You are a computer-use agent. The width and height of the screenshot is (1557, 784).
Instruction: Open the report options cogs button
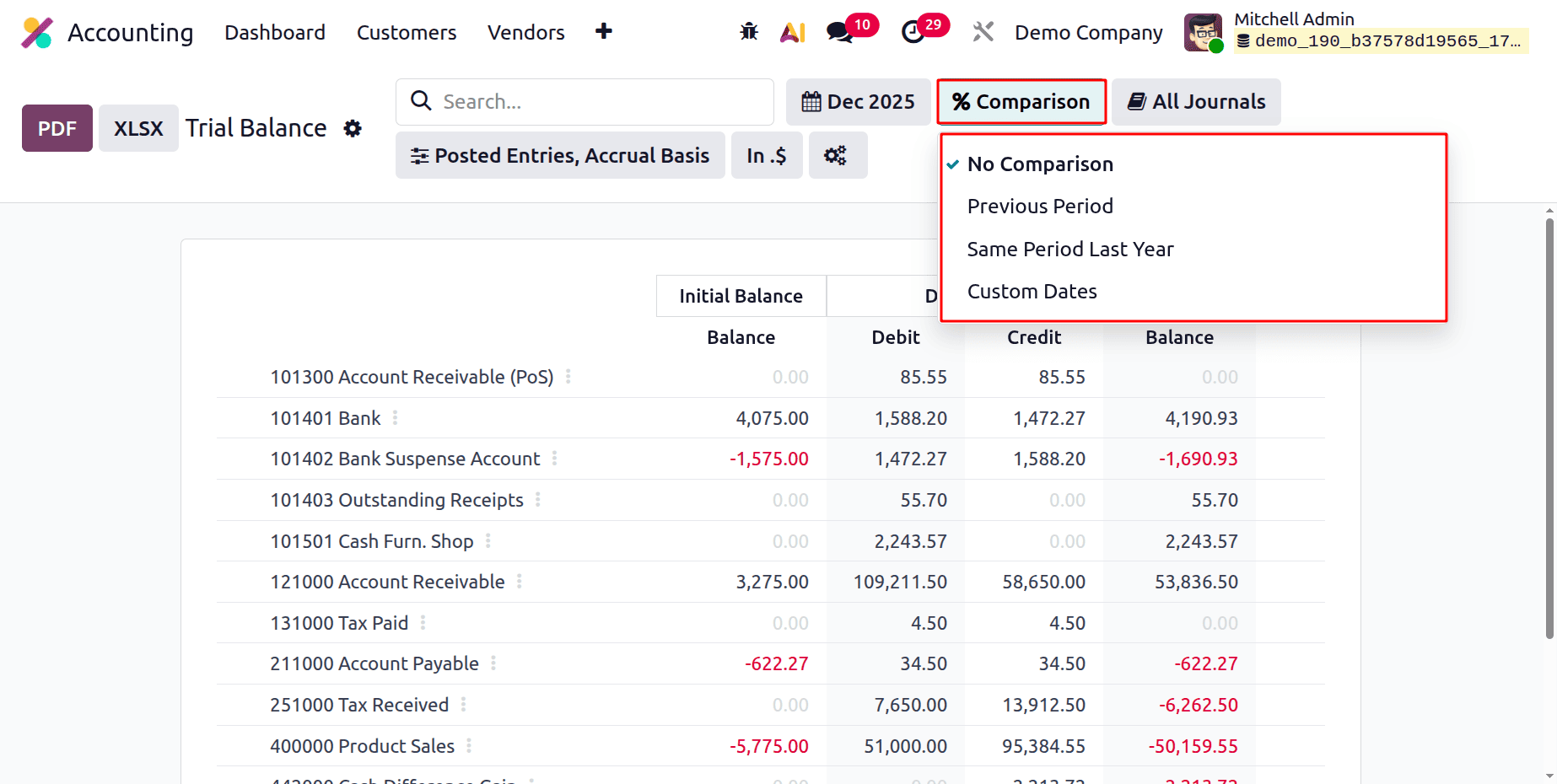coord(838,155)
